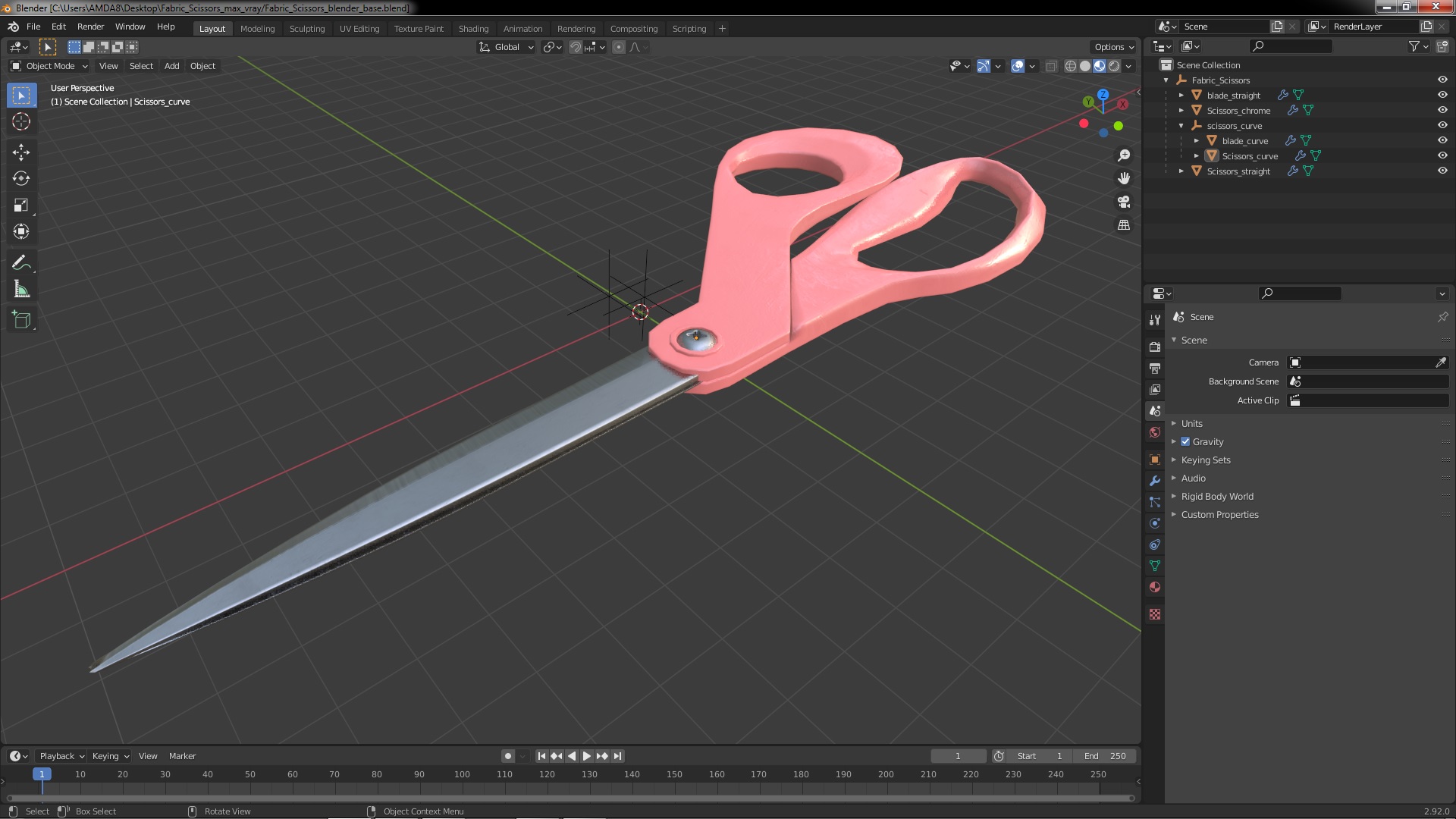The width and height of the screenshot is (1456, 819).
Task: Open the Particles properties tab
Action: click(x=1155, y=502)
